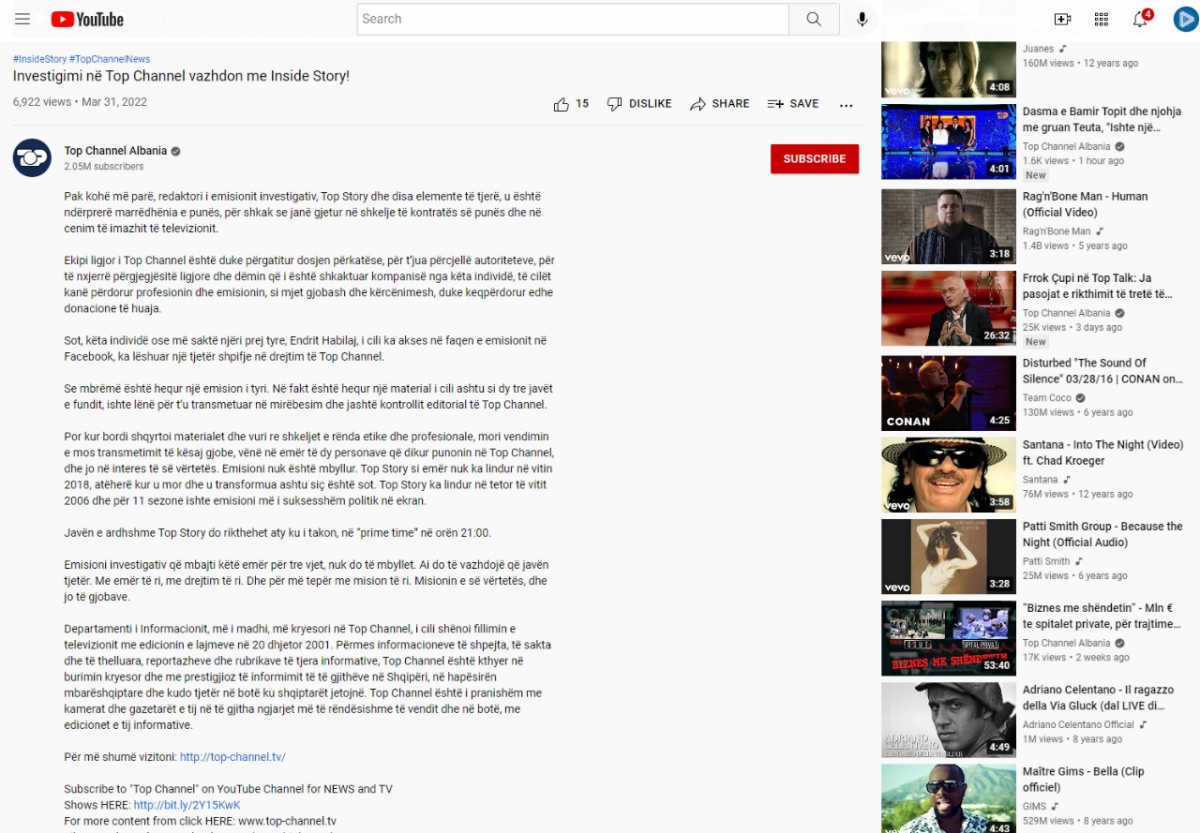Viewport: 1200px width, 833px height.
Task: Play Rag'n'Bone Man Human thumbnail
Action: (x=948, y=226)
